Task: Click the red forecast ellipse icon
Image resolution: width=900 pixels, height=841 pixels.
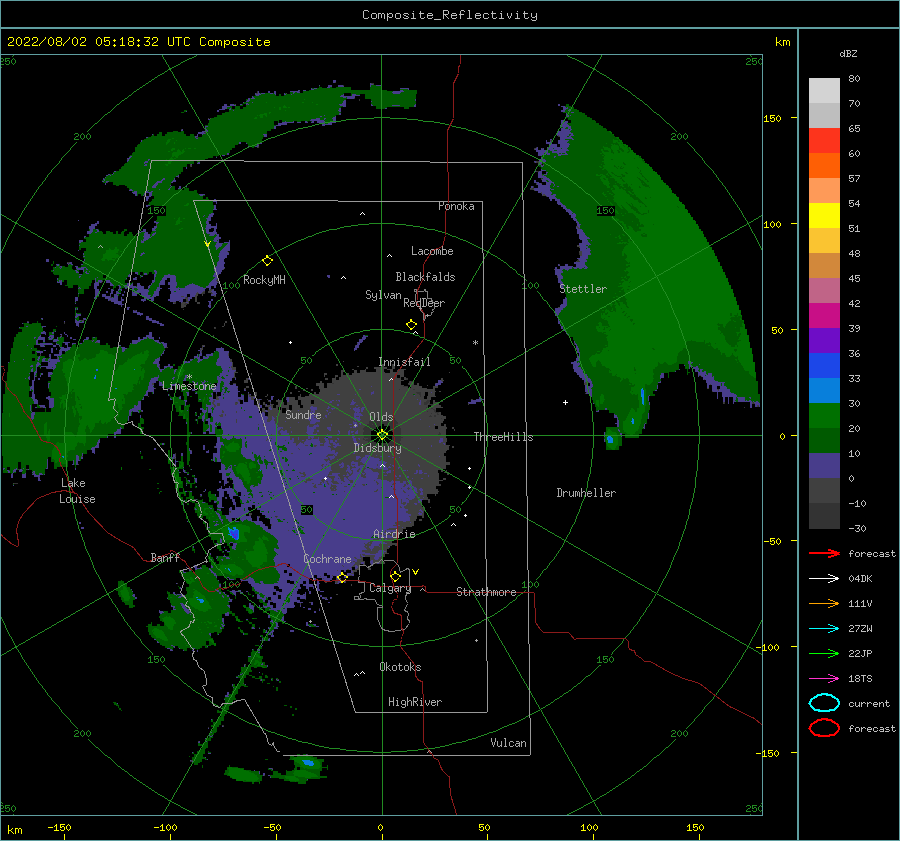Action: 824,728
